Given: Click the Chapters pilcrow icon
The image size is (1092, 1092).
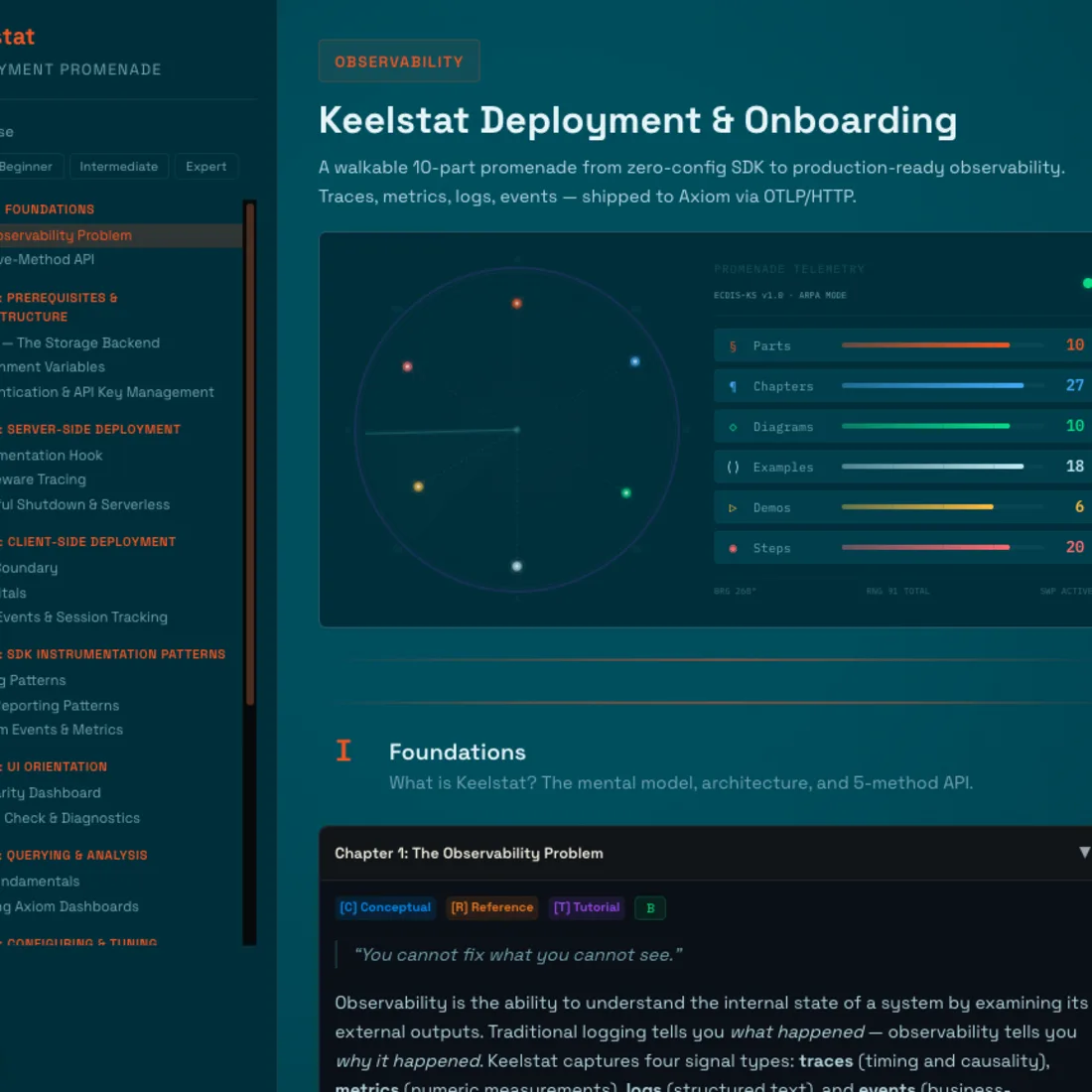Looking at the screenshot, I should (x=733, y=386).
